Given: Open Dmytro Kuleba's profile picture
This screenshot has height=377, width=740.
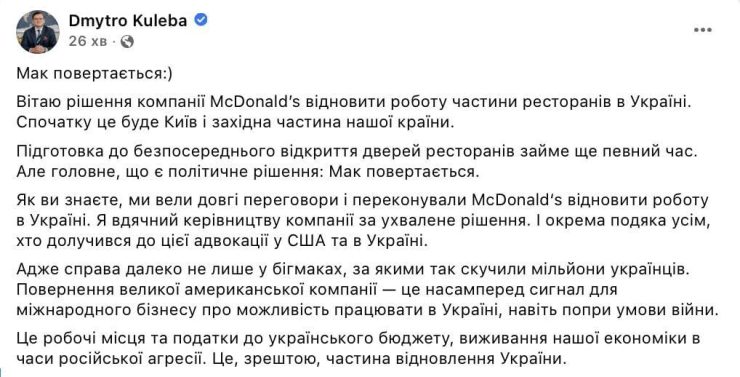Looking at the screenshot, I should pyautogui.click(x=38, y=32).
